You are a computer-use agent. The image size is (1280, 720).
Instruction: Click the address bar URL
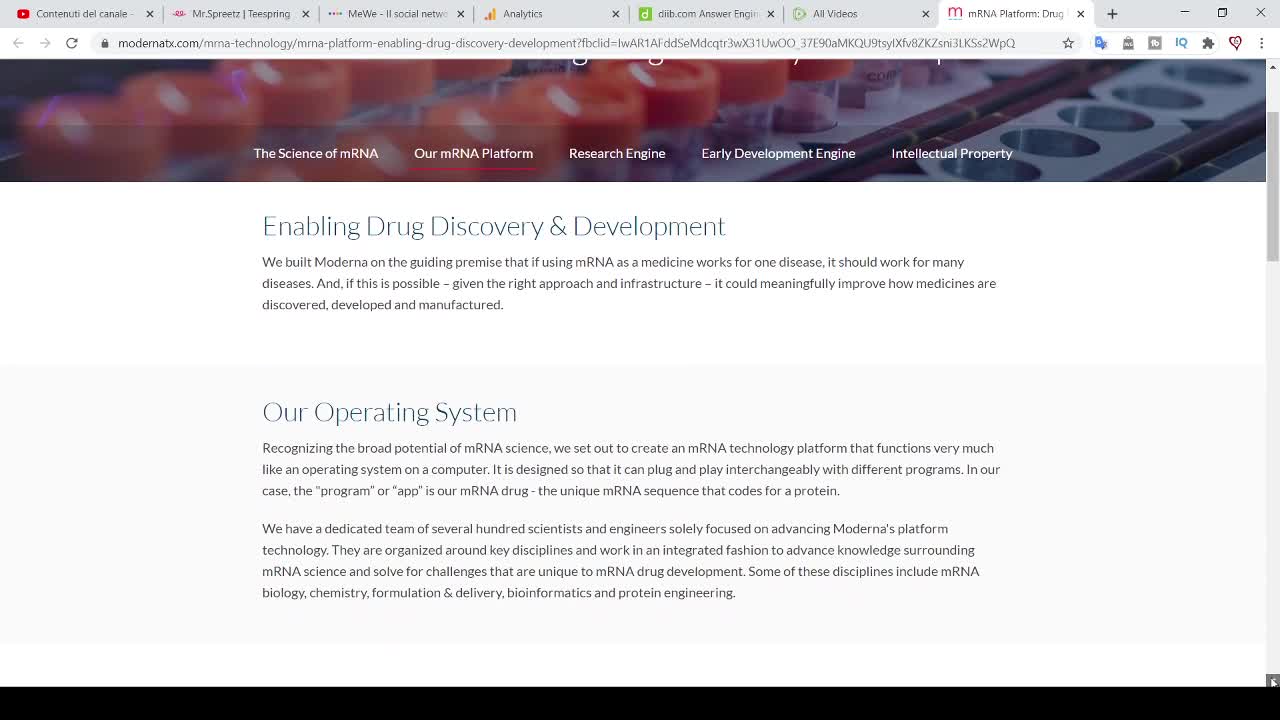pyautogui.click(x=566, y=43)
